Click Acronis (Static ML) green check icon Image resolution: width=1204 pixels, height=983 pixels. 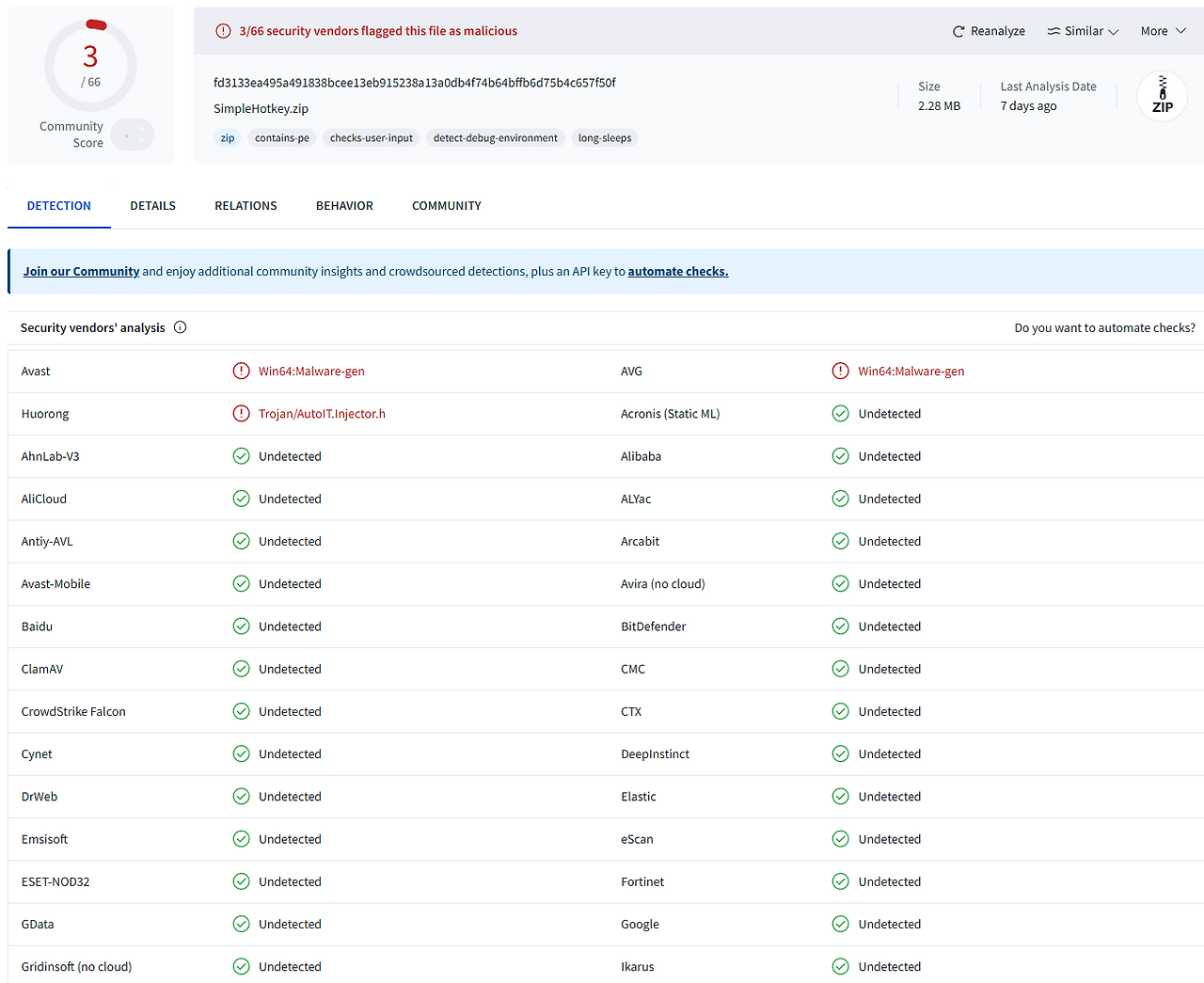tap(840, 413)
